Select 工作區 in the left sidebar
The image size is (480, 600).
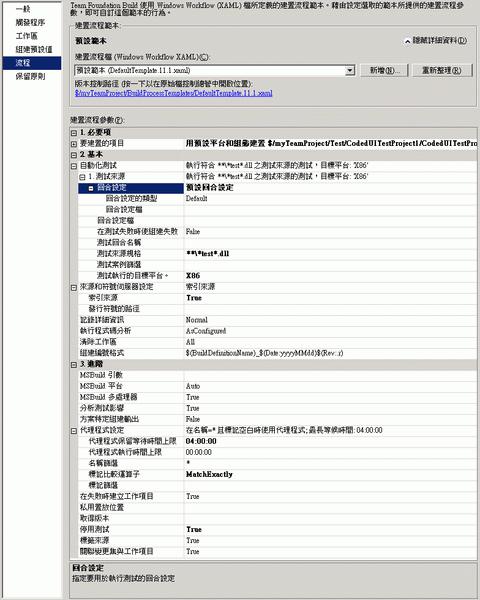[x=27, y=36]
